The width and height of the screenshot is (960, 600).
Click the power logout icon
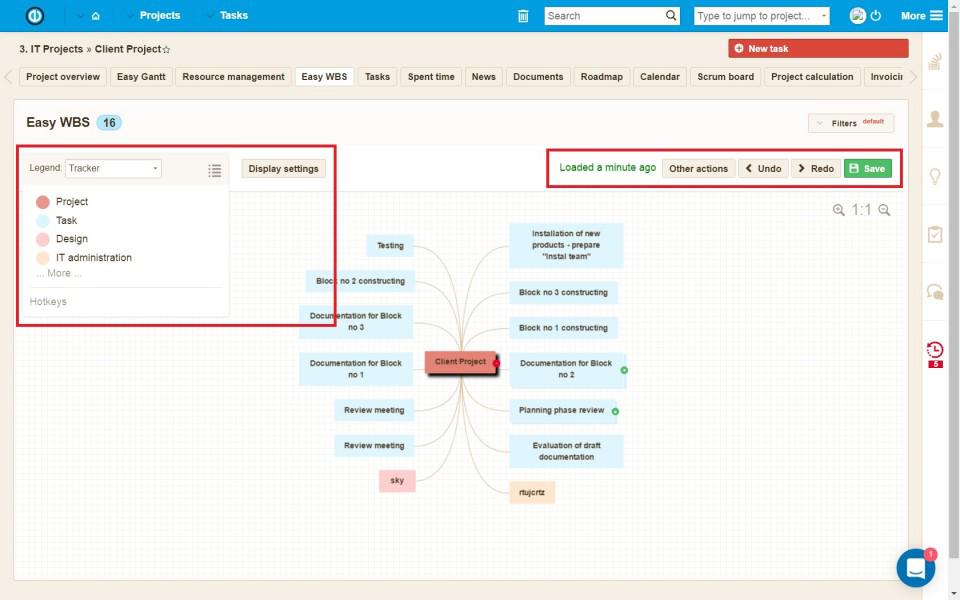(876, 16)
